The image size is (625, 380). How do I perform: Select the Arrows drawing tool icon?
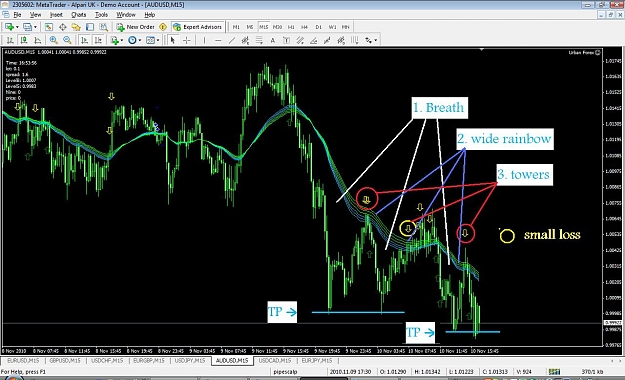[368, 40]
